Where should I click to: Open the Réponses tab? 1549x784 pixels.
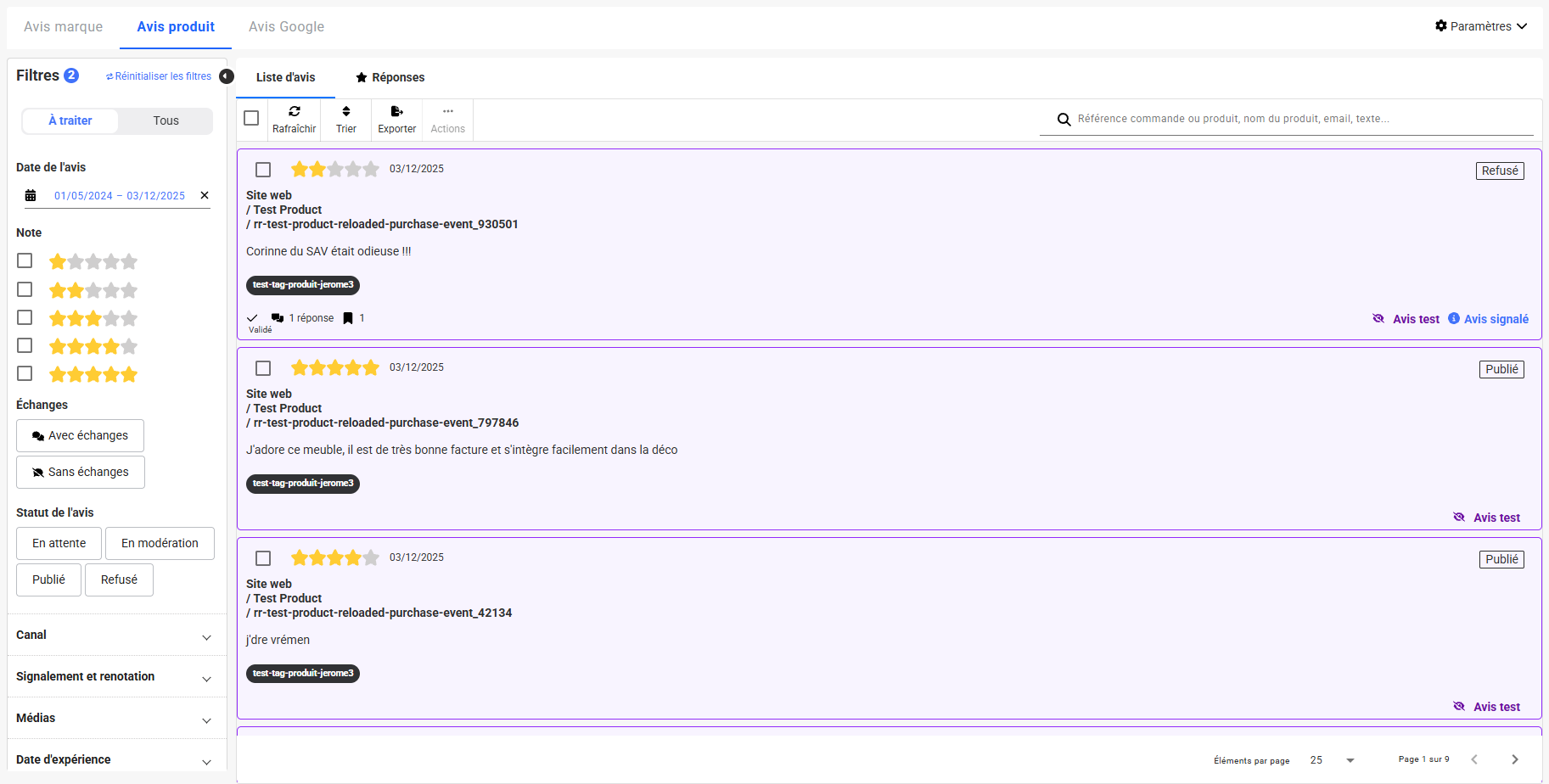coord(390,77)
